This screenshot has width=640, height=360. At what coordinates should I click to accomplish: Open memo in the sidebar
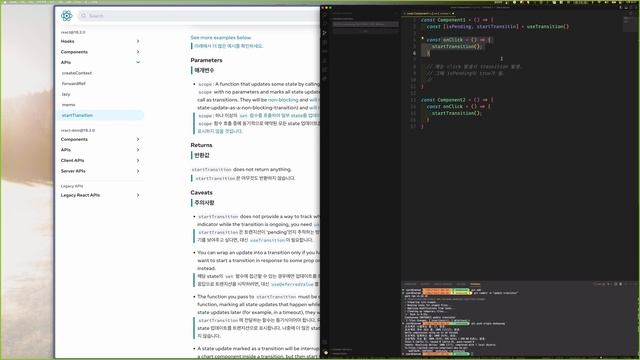coord(69,105)
